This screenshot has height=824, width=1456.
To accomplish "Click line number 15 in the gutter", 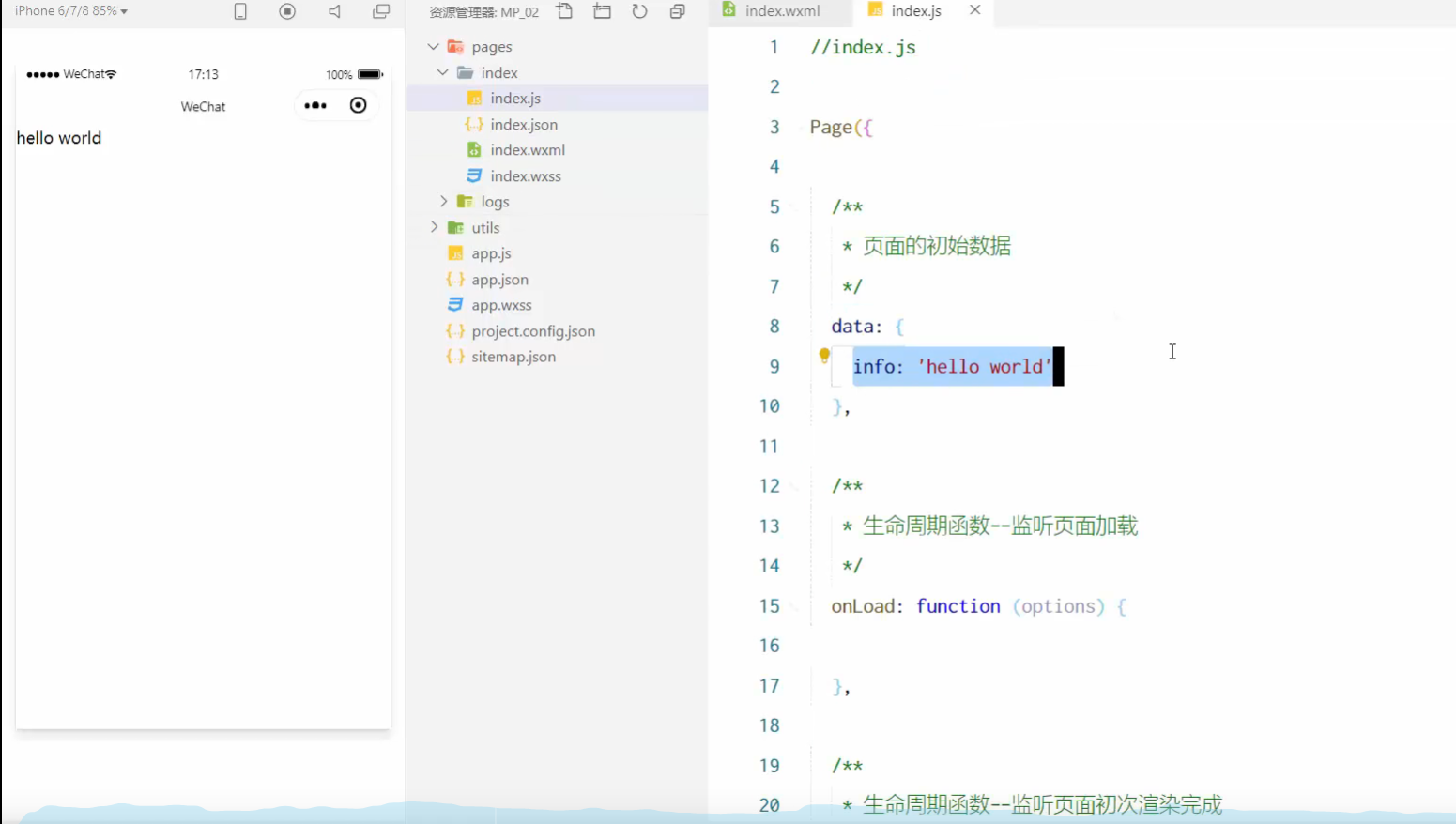I will pos(770,605).
